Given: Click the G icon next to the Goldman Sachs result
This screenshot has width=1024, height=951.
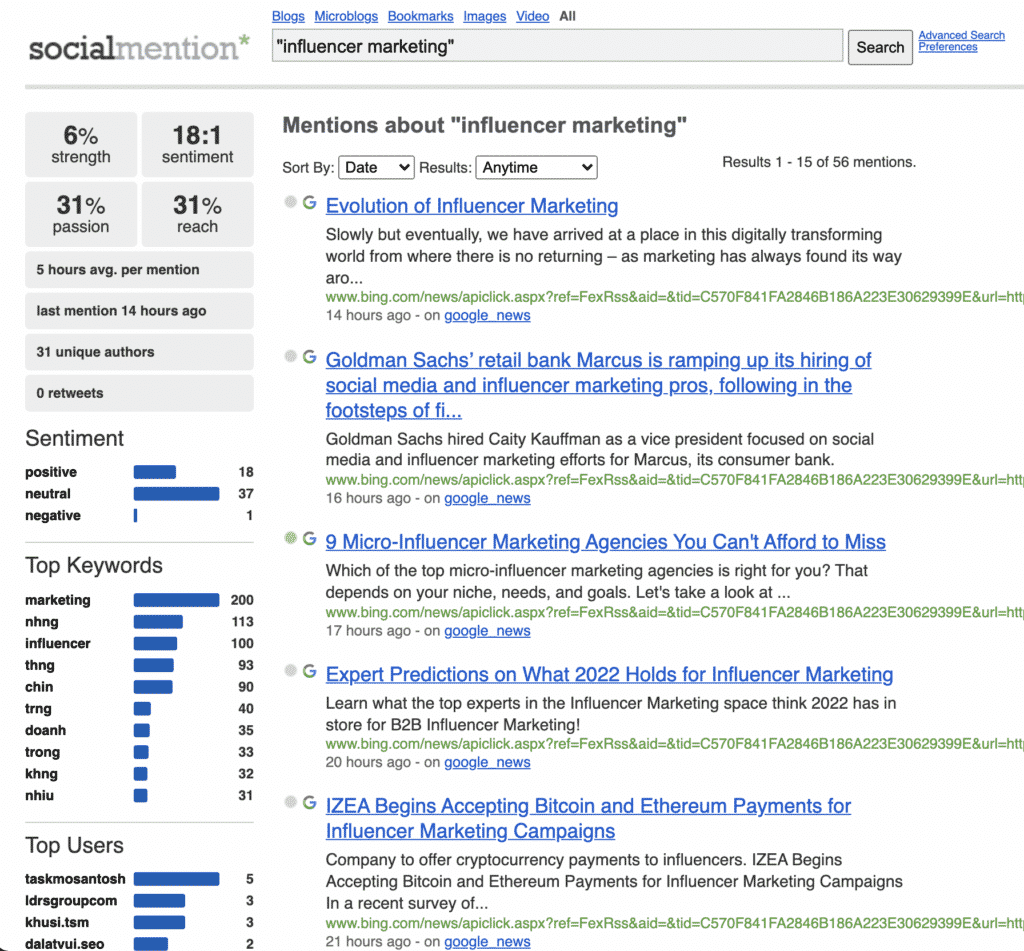Looking at the screenshot, I should click(309, 358).
